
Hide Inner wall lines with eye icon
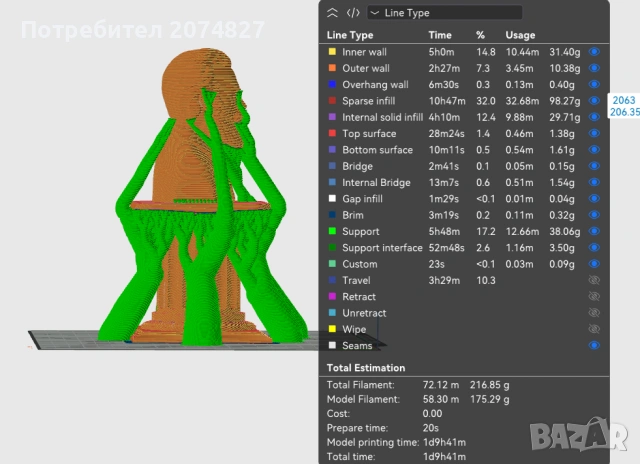594,51
